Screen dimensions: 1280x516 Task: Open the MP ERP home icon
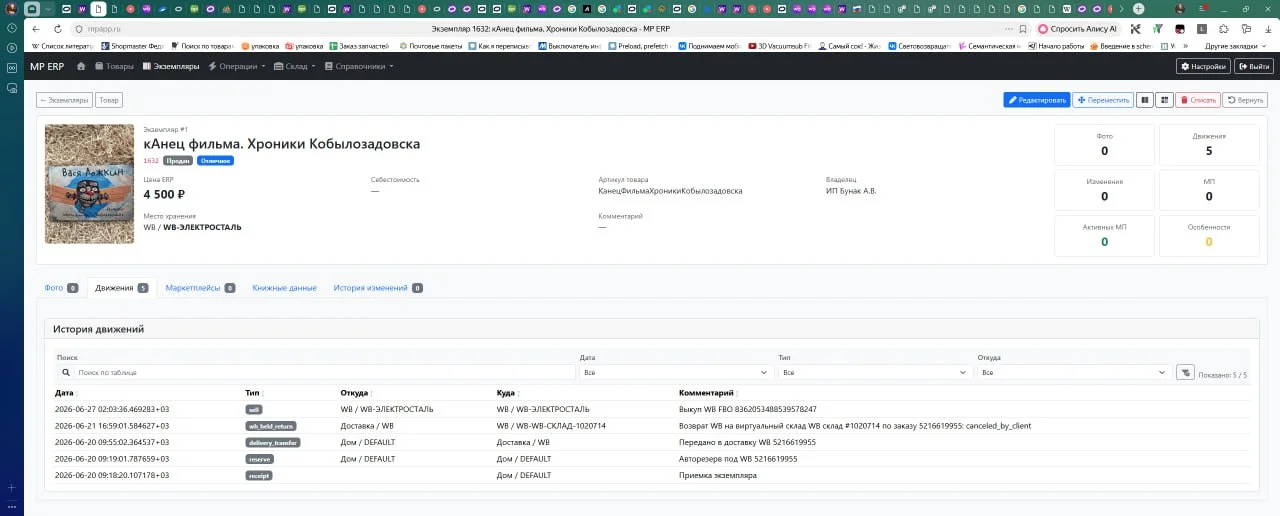click(82, 67)
